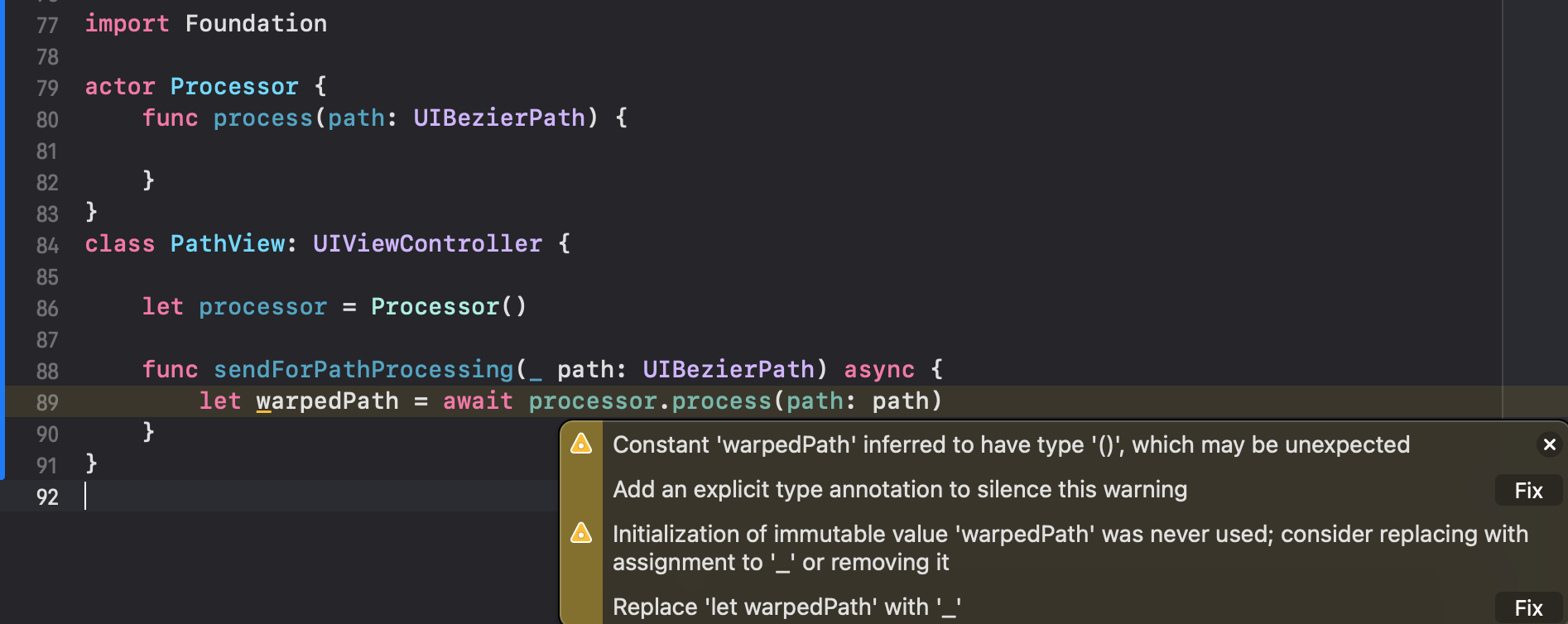Click 'Add an explicit type annotation' fix-it text
The width and height of the screenshot is (1568, 624).
pyautogui.click(x=900, y=490)
